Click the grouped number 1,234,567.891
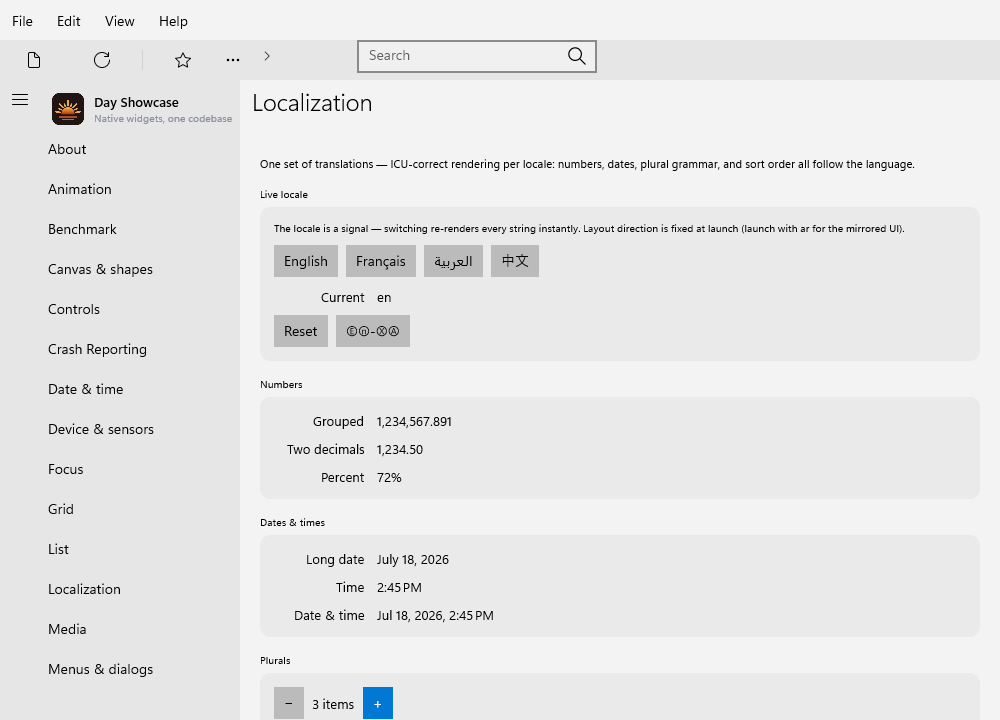This screenshot has height=720, width=1000. click(x=414, y=422)
